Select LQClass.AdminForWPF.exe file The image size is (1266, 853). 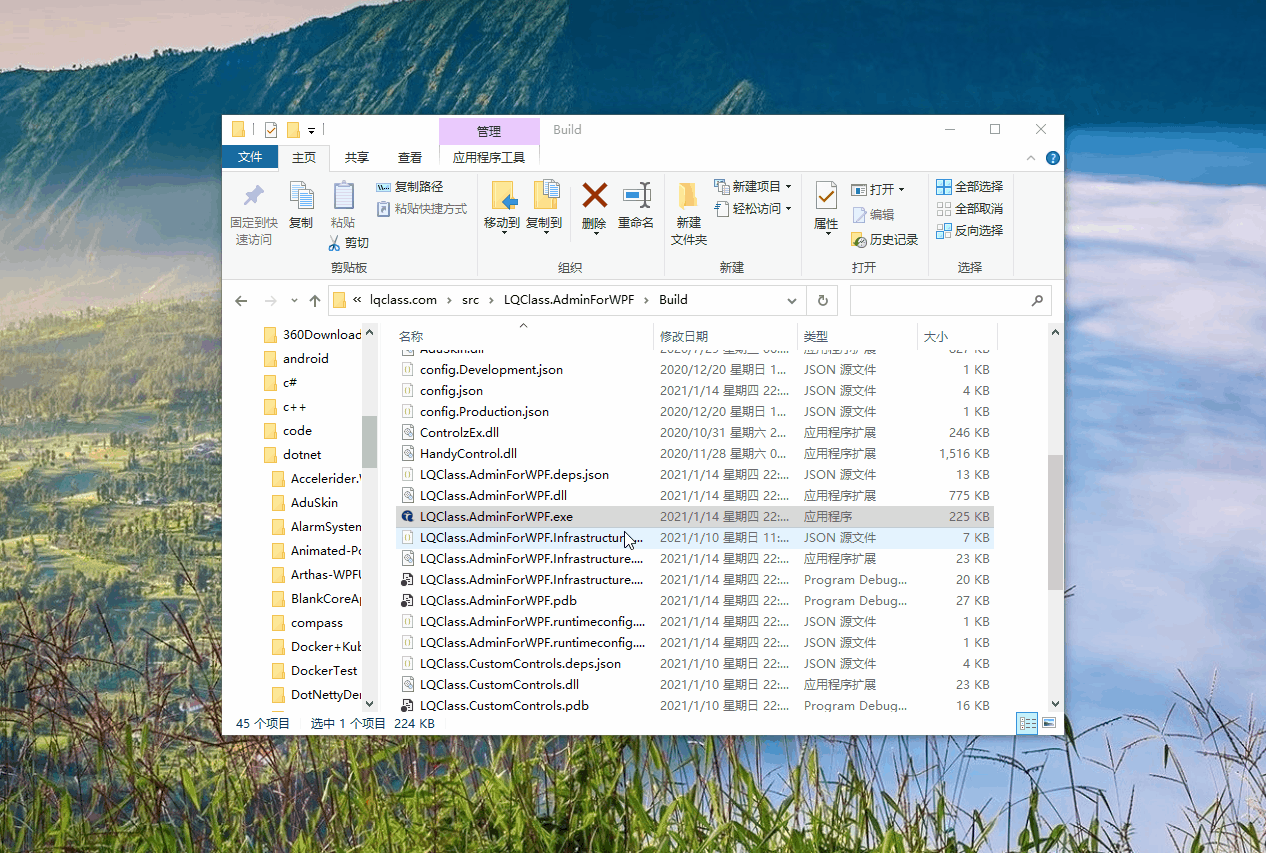pyautogui.click(x=695, y=517)
